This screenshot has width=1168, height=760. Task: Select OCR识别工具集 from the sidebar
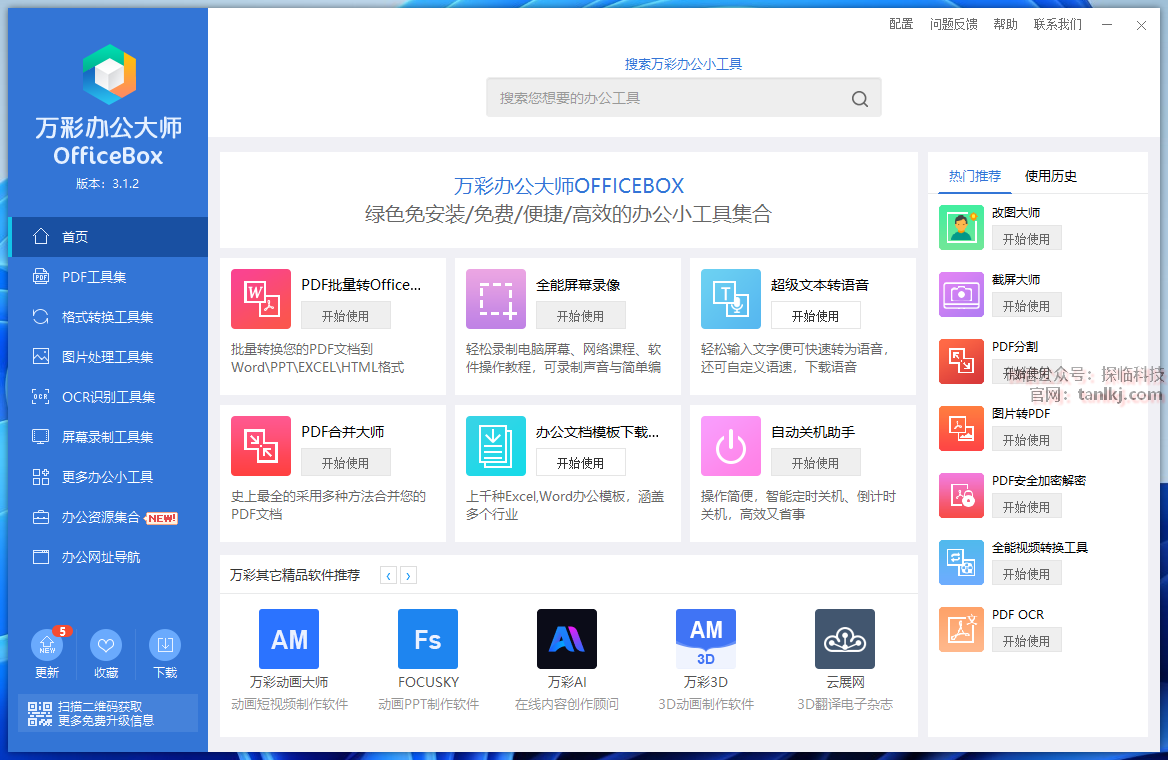(x=108, y=397)
